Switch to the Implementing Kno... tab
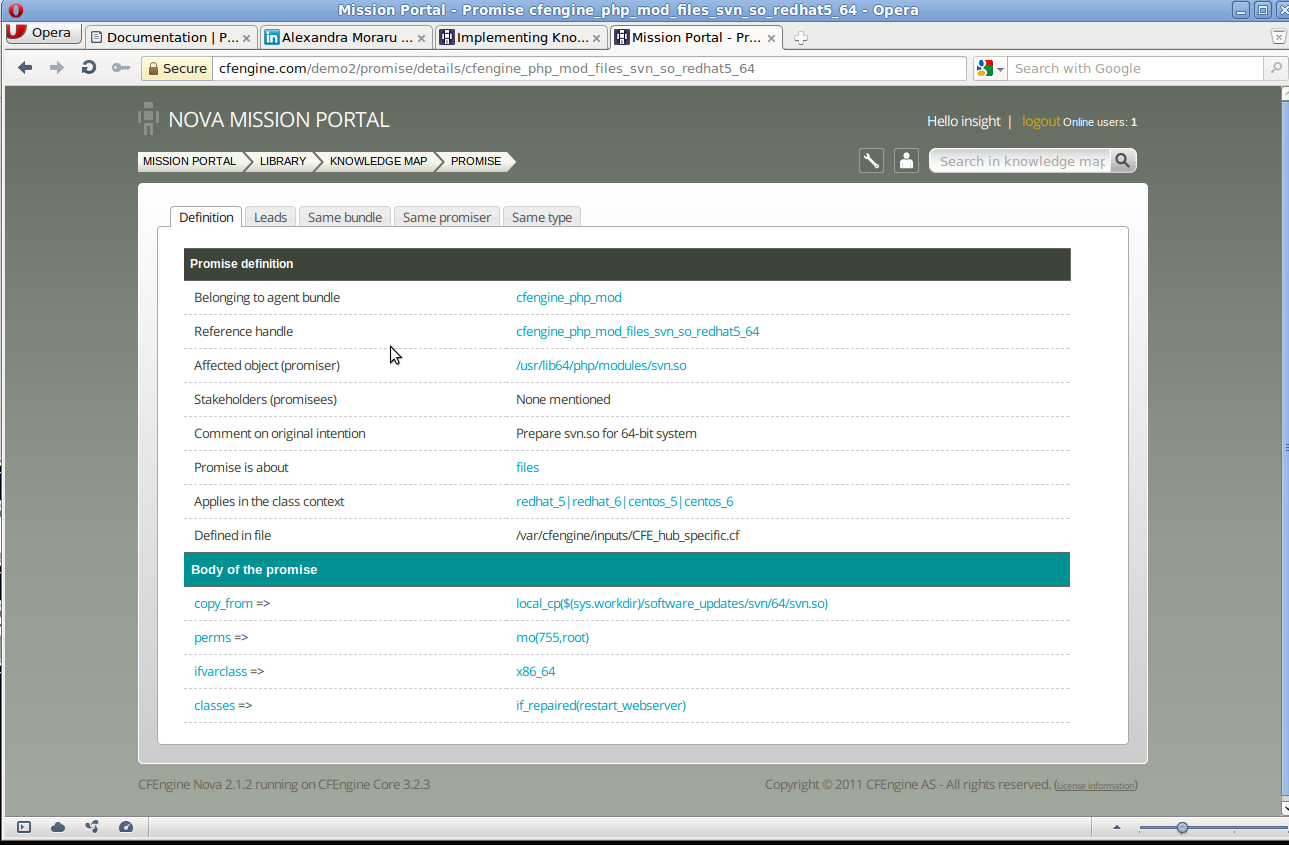1289x845 pixels. 521,37
